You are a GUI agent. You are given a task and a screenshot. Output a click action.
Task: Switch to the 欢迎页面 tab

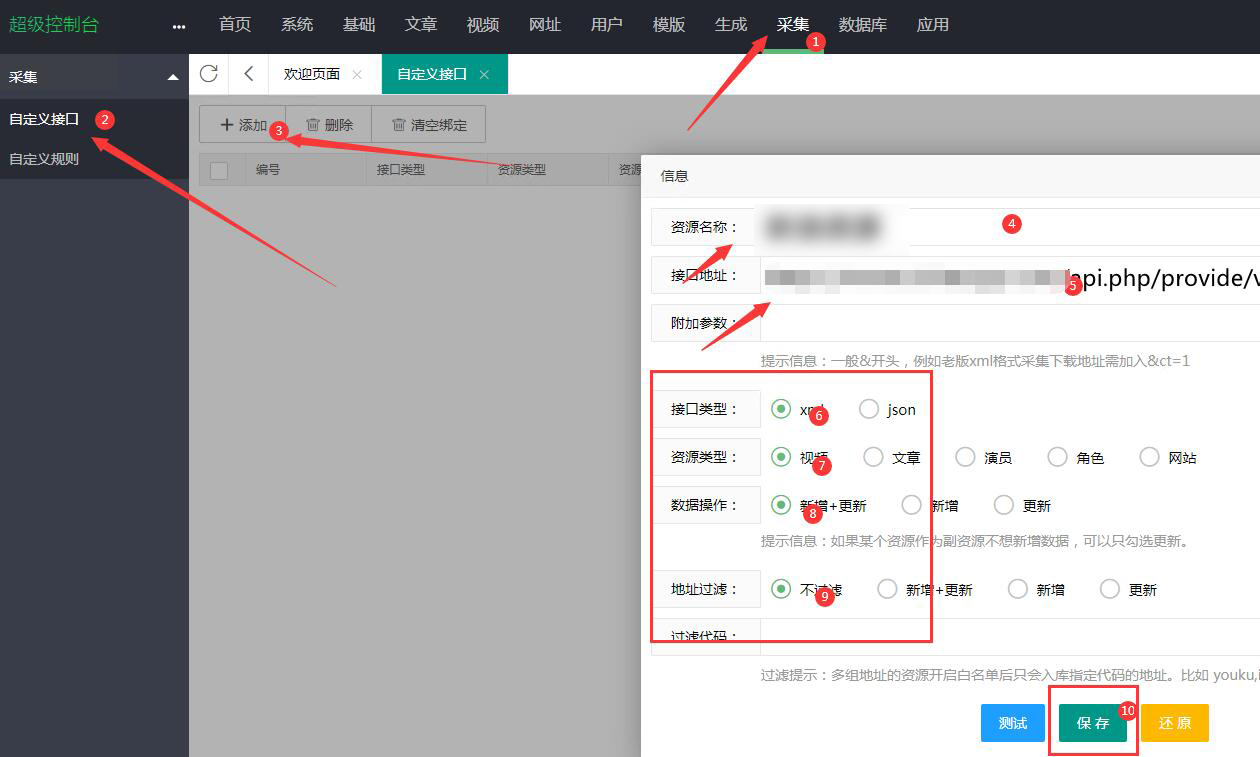click(x=311, y=73)
